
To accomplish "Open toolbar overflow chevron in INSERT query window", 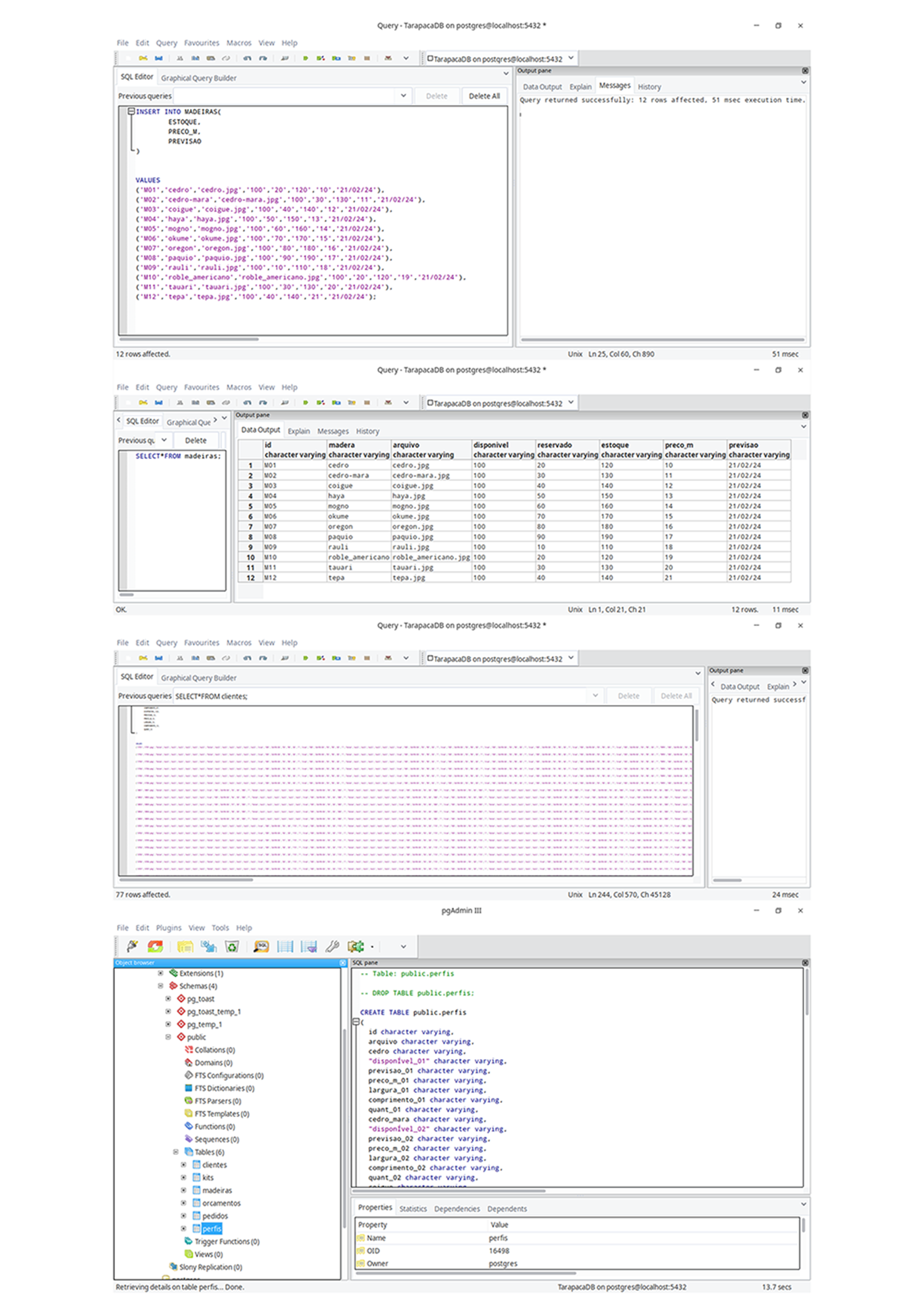I will point(406,58).
